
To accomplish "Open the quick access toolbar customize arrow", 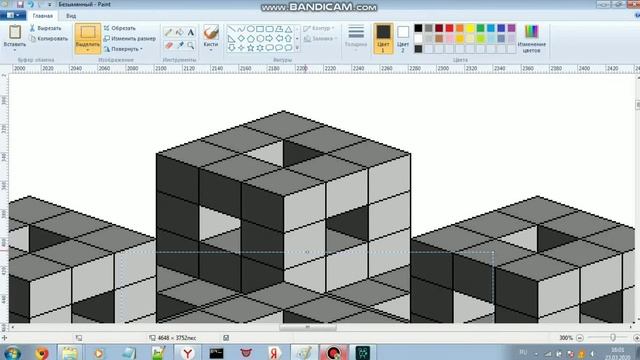I will 50,5.
